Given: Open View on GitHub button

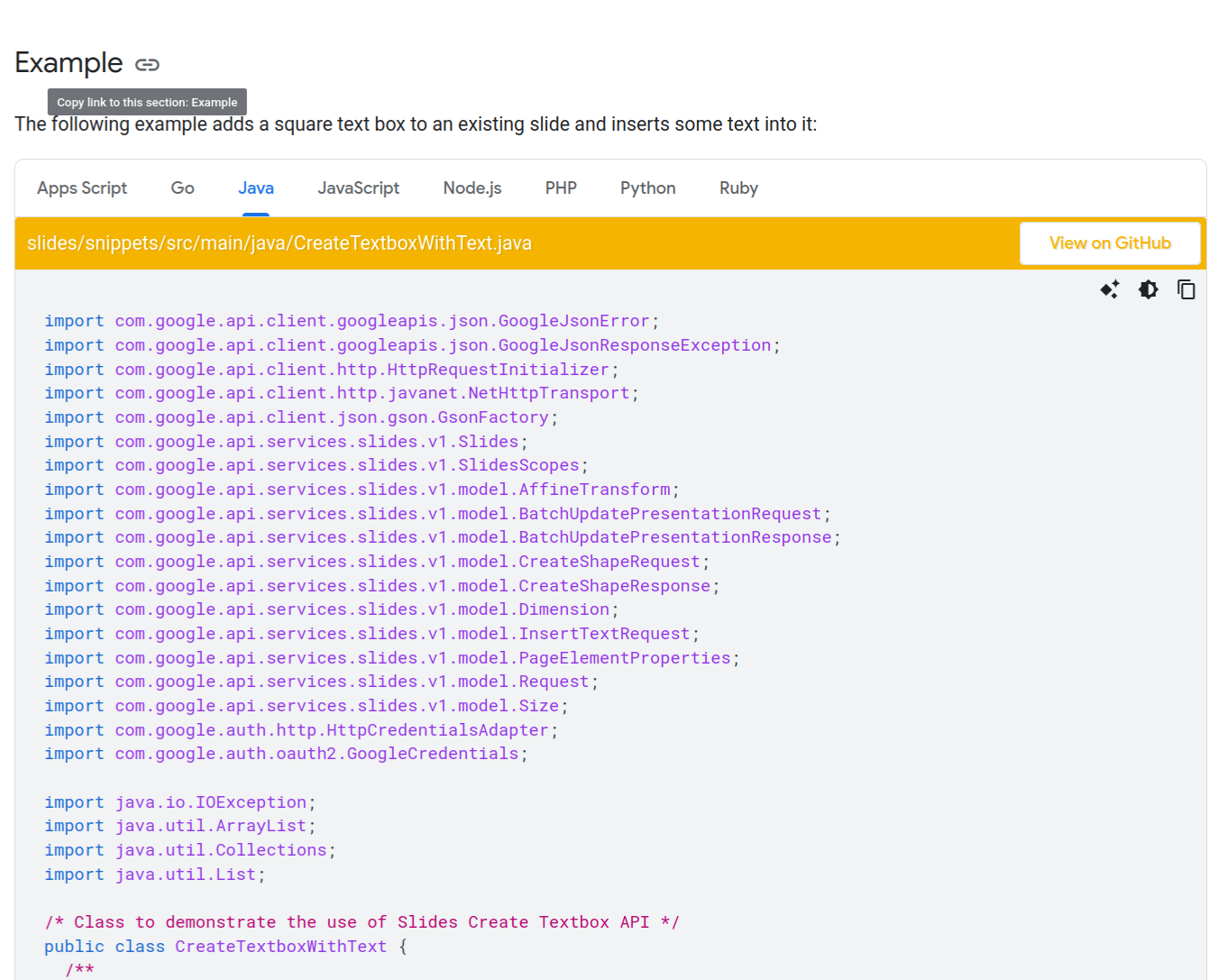Looking at the screenshot, I should (x=1110, y=243).
